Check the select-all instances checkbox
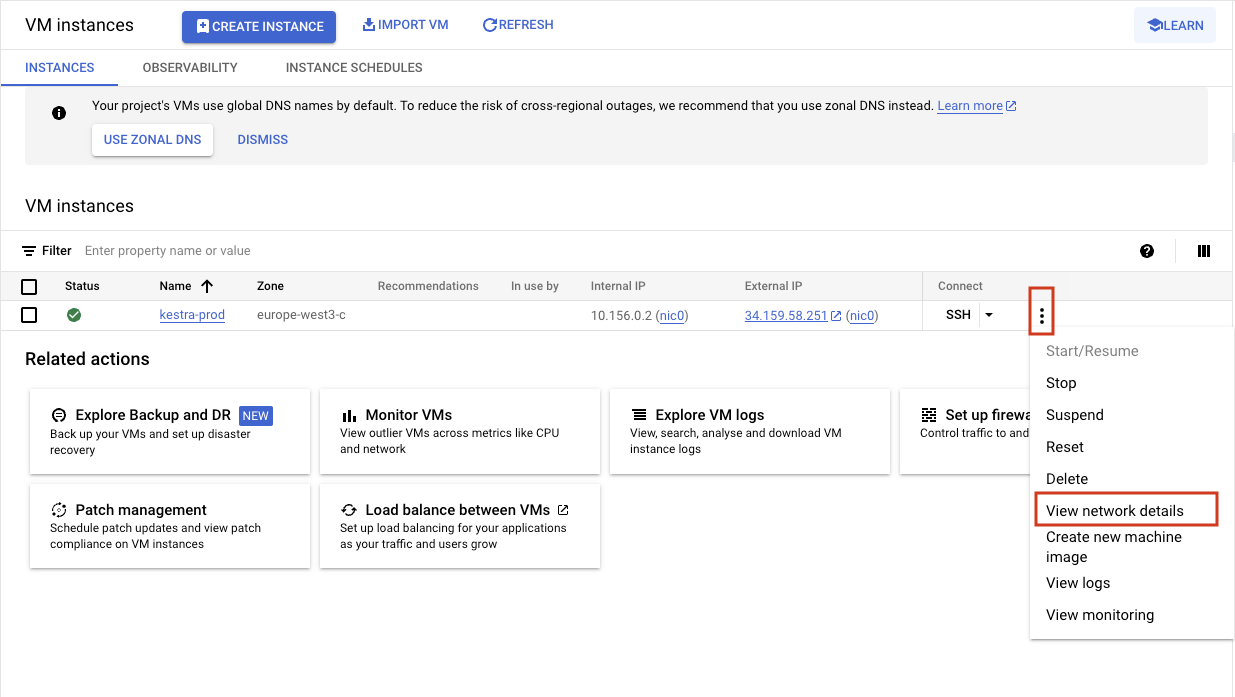Viewport: 1235px width, 697px height. (x=29, y=286)
